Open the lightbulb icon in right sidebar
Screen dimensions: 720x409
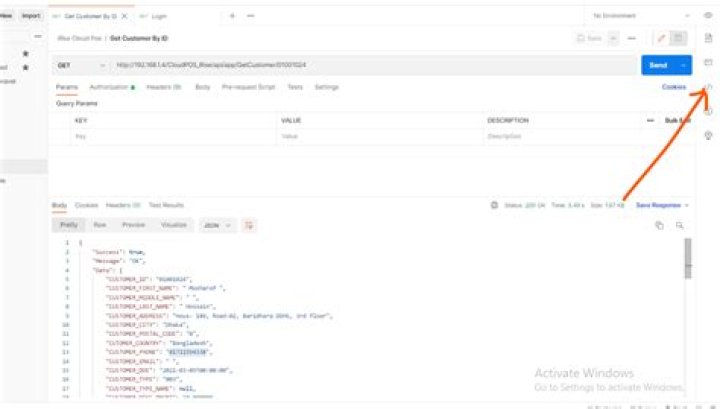click(709, 135)
